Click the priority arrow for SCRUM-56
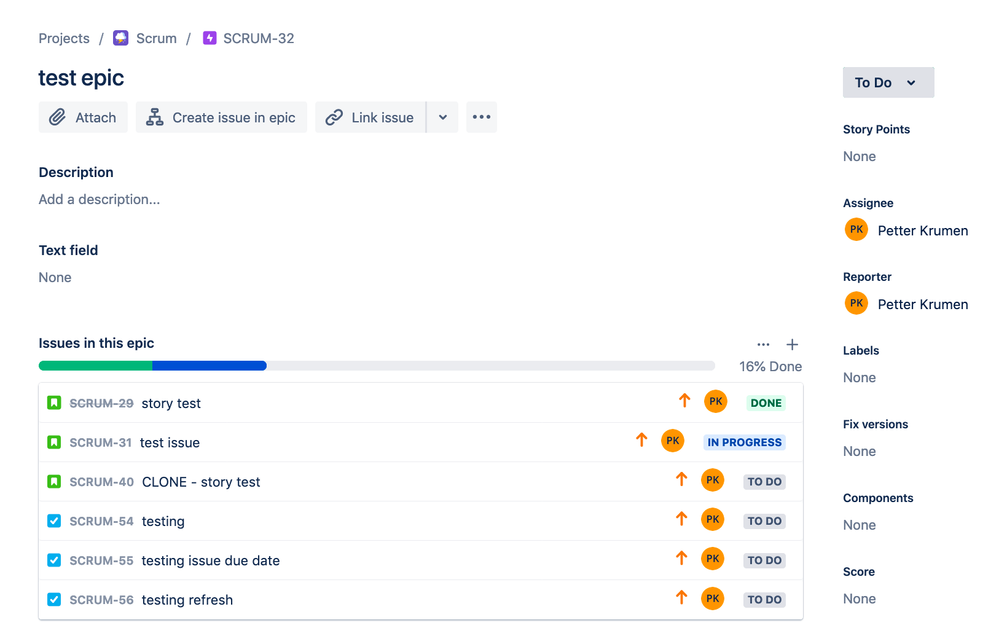The image size is (999, 633). pos(681,597)
